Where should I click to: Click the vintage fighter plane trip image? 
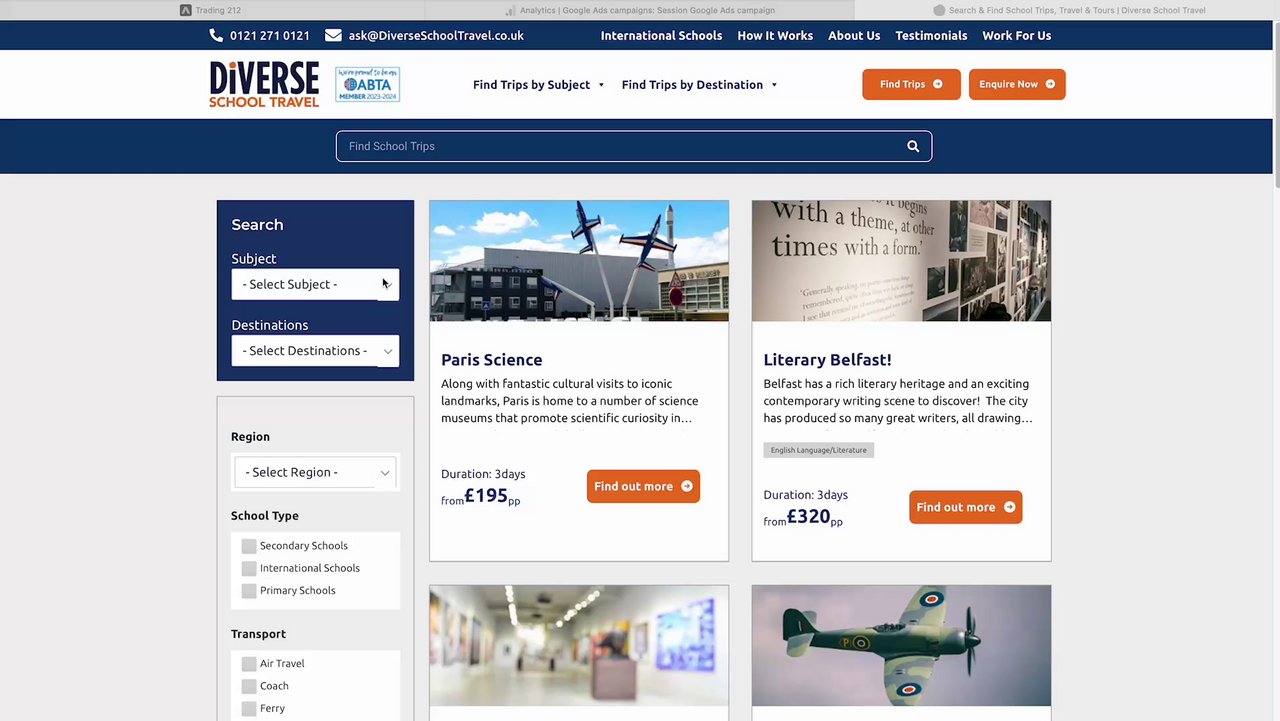[x=901, y=646]
